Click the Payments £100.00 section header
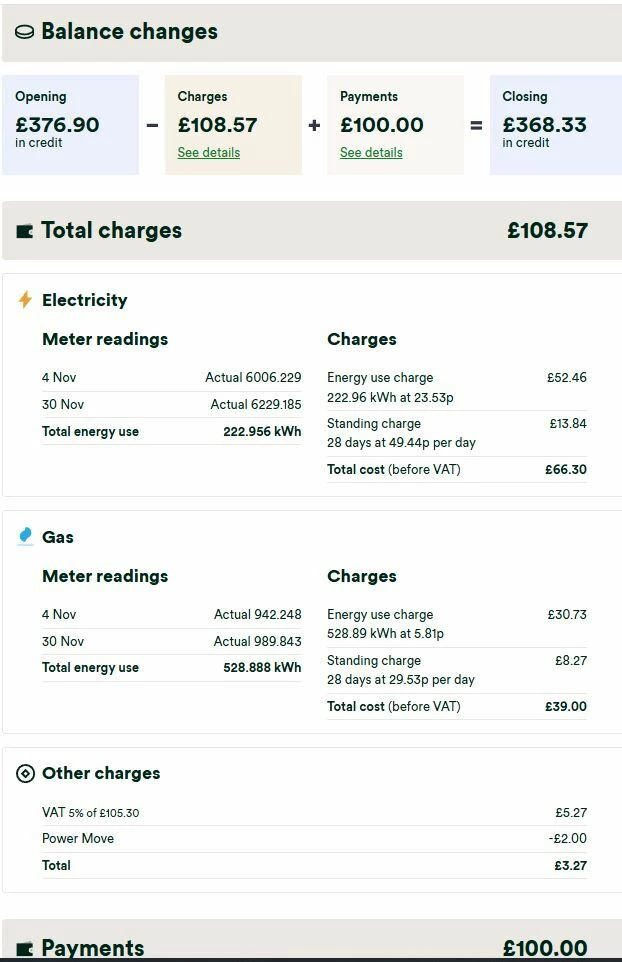The image size is (622, 962). point(312,945)
